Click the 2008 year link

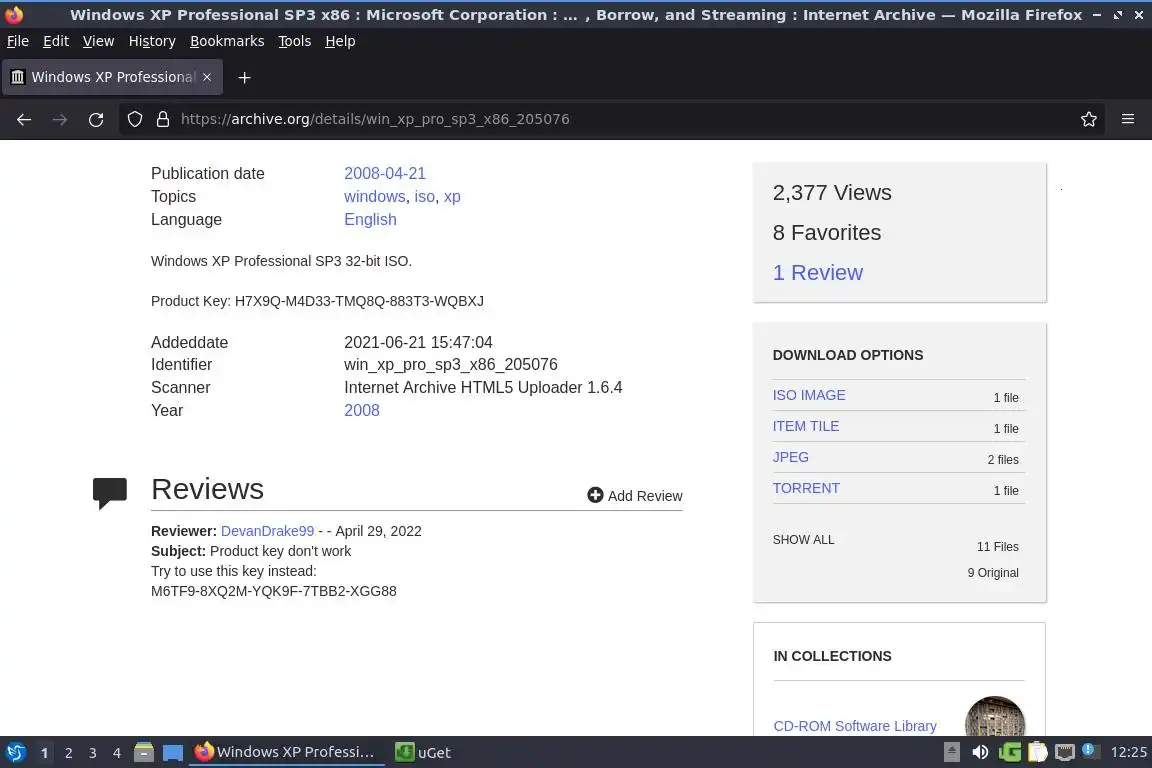[x=361, y=410]
